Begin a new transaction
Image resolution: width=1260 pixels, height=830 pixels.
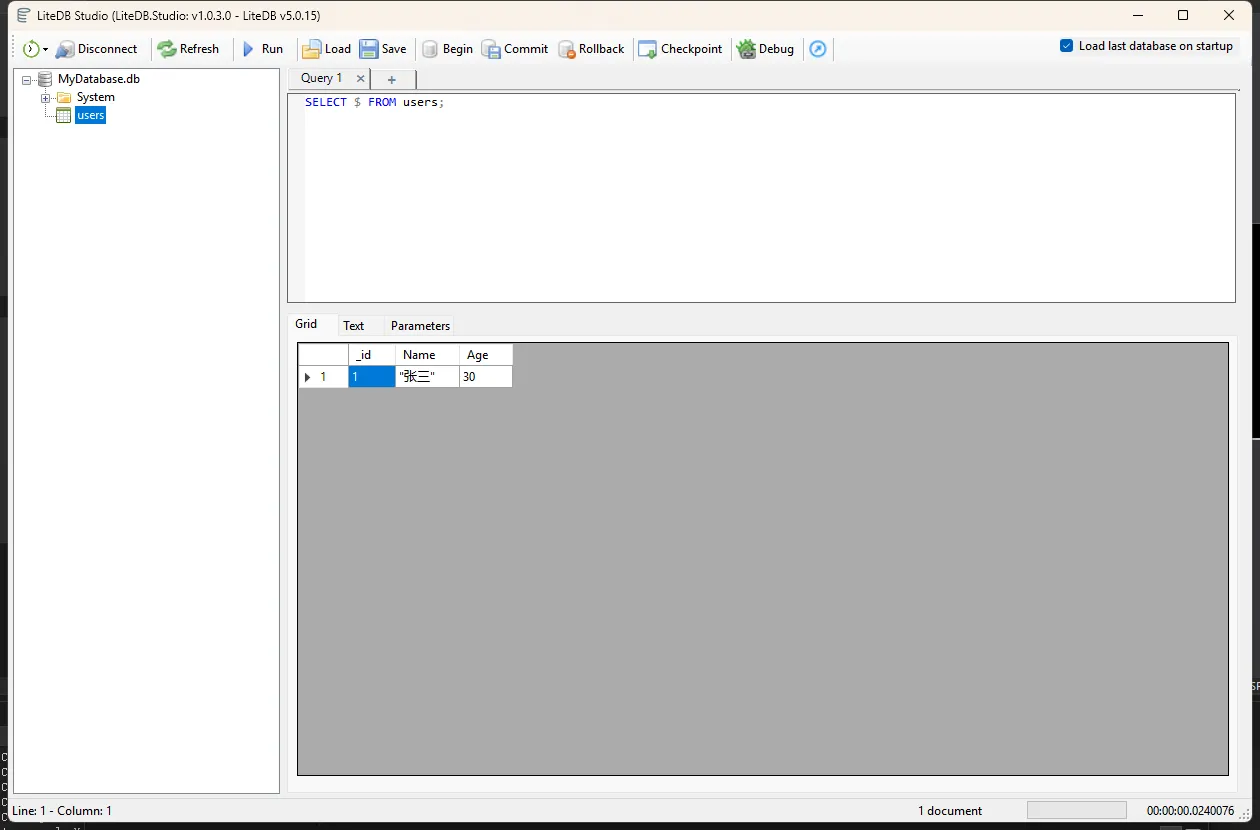pyautogui.click(x=447, y=49)
